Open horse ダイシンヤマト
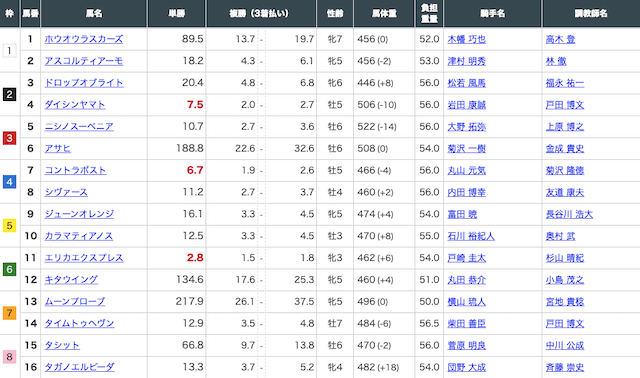 [75, 105]
